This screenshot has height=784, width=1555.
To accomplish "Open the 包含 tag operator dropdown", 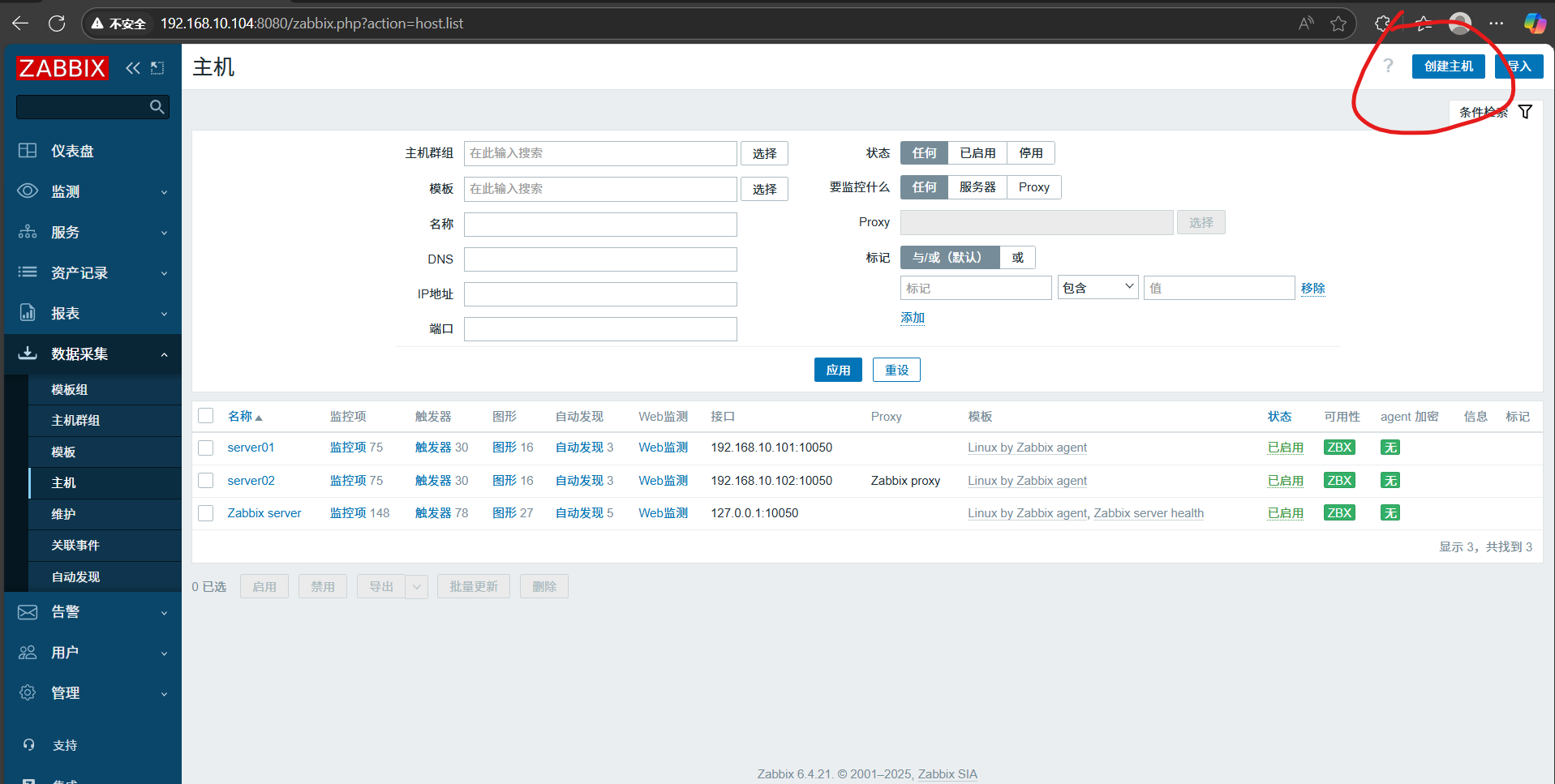I will [x=1098, y=288].
